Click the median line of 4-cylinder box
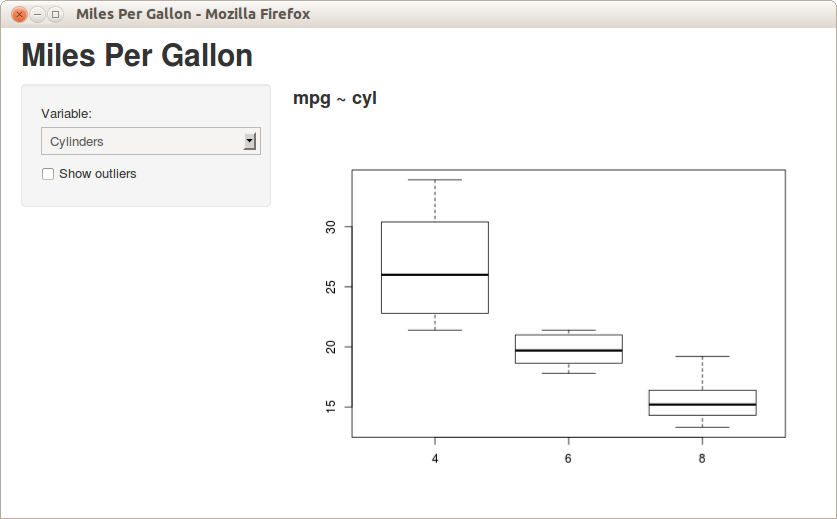 coord(435,275)
